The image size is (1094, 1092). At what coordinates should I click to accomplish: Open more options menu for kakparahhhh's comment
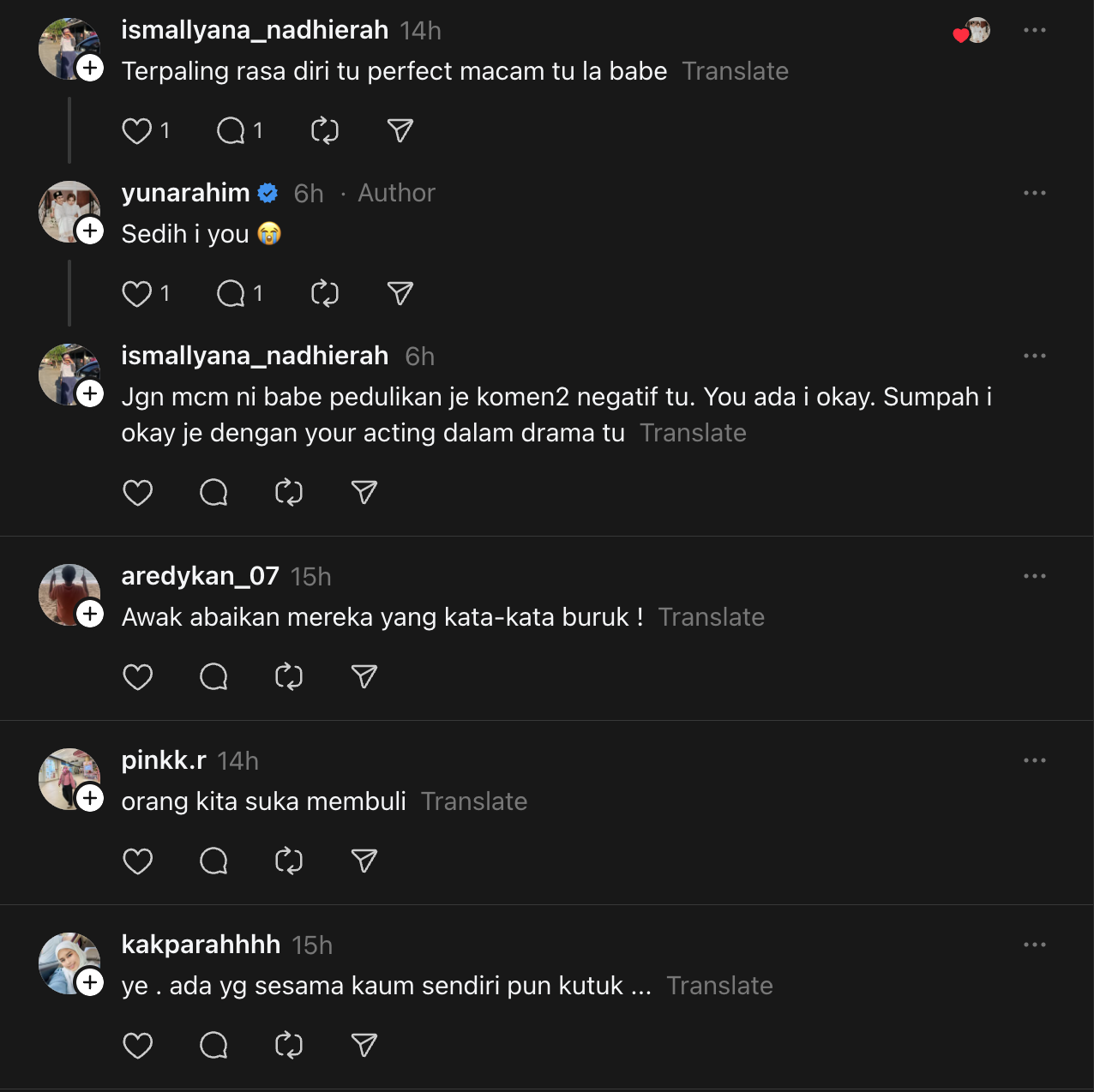[x=1034, y=945]
